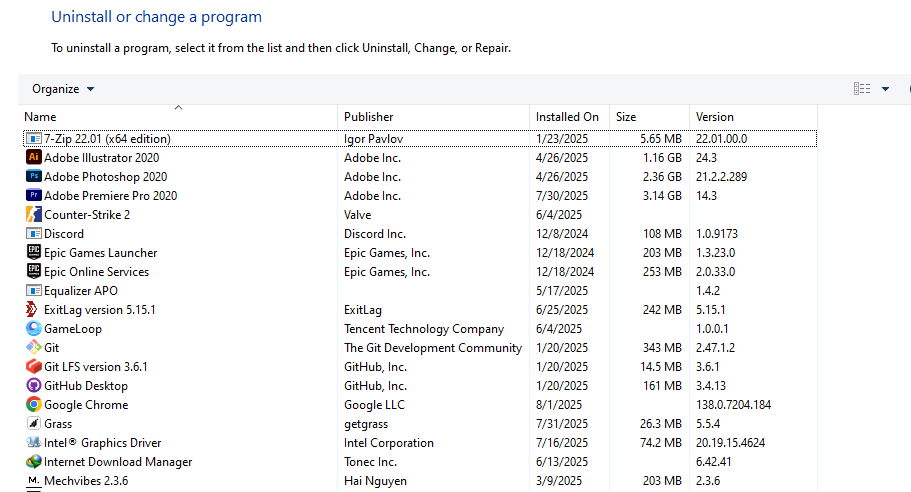The width and height of the screenshot is (911, 492).
Task: Select the Discord program row
Action: tap(64, 233)
